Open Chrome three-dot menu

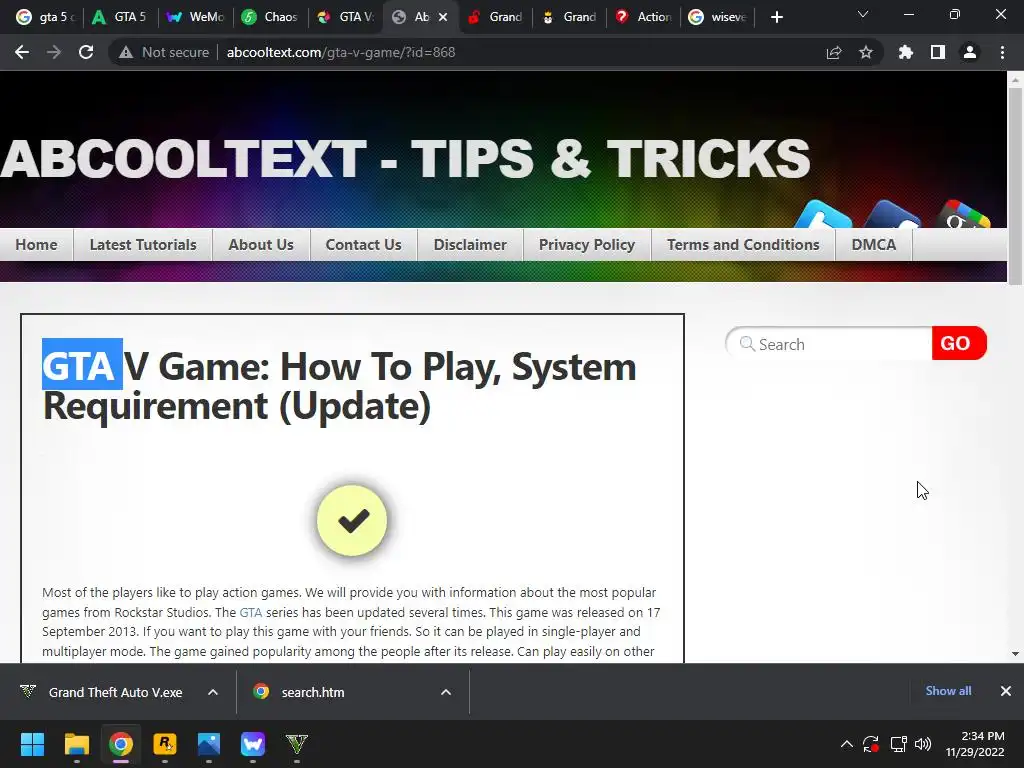point(1002,52)
